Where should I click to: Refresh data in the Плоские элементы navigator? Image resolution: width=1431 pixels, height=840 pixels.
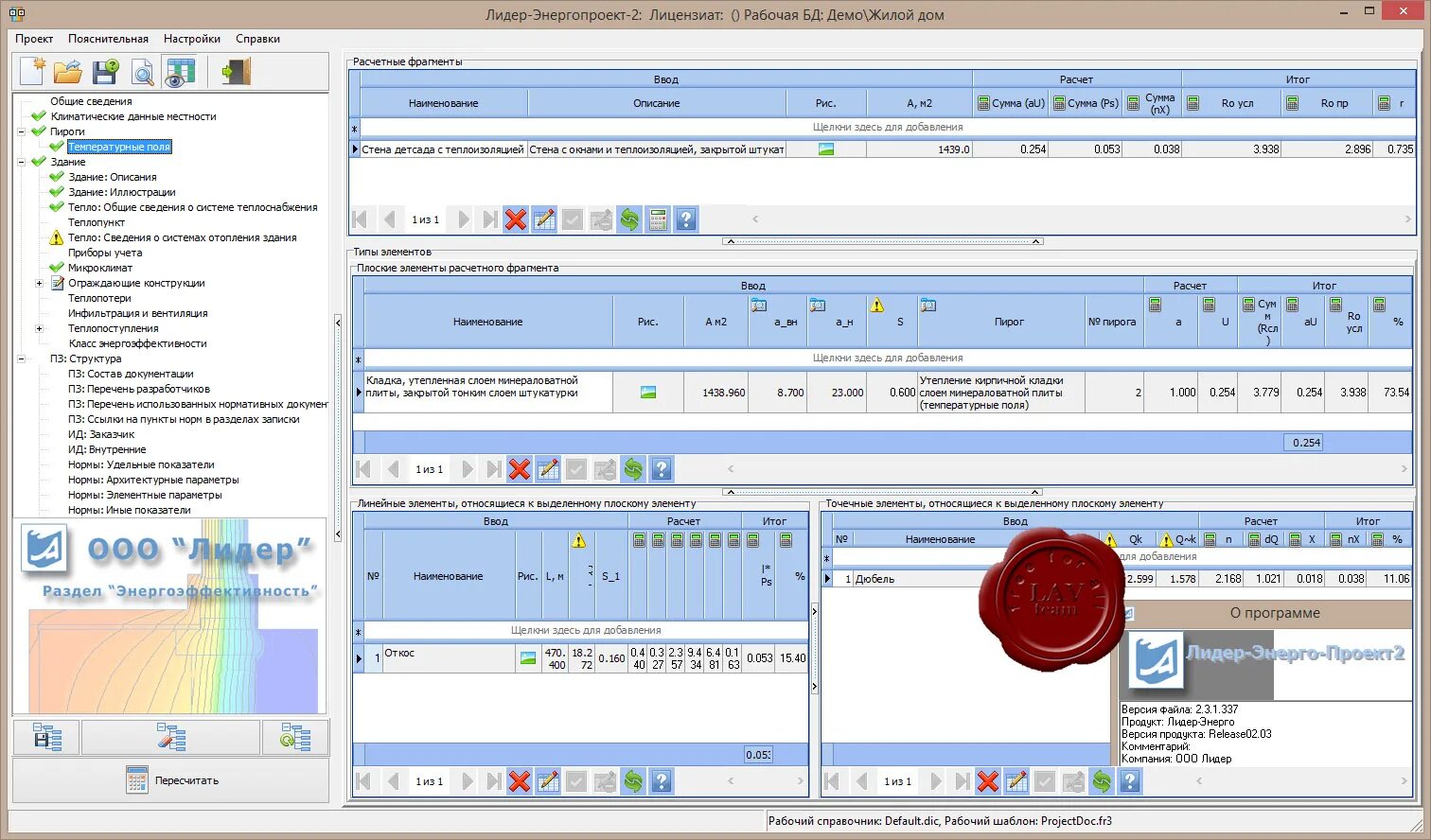(633, 469)
